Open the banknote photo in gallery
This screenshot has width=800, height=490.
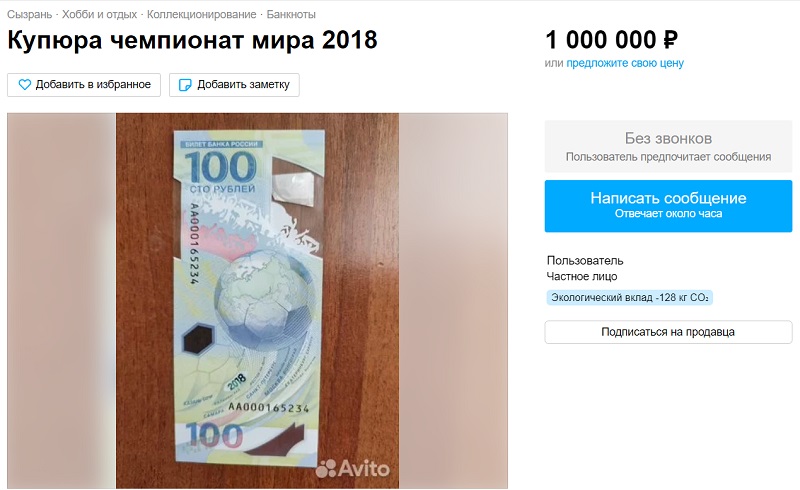coord(257,301)
